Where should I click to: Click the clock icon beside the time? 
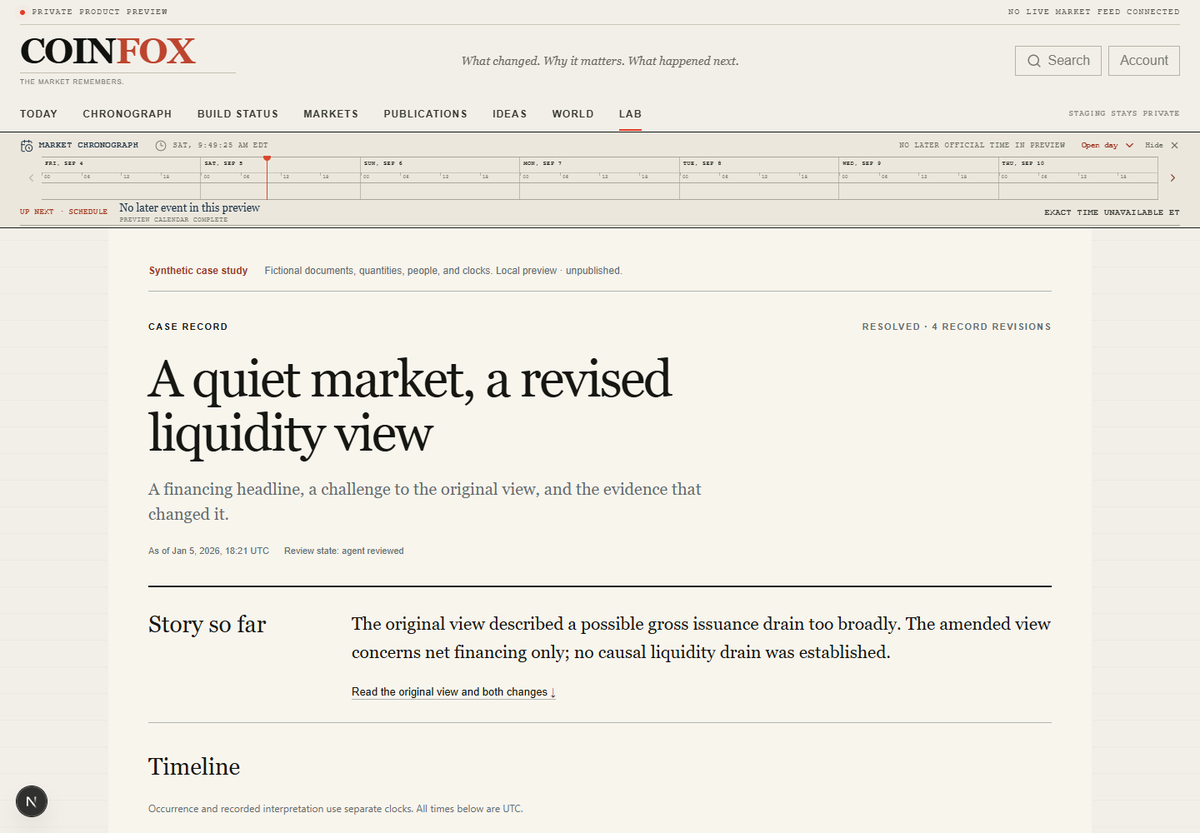(161, 145)
